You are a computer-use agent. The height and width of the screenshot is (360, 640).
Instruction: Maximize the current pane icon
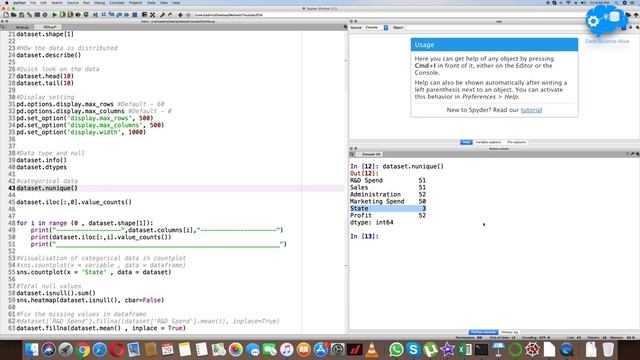(x=144, y=15)
